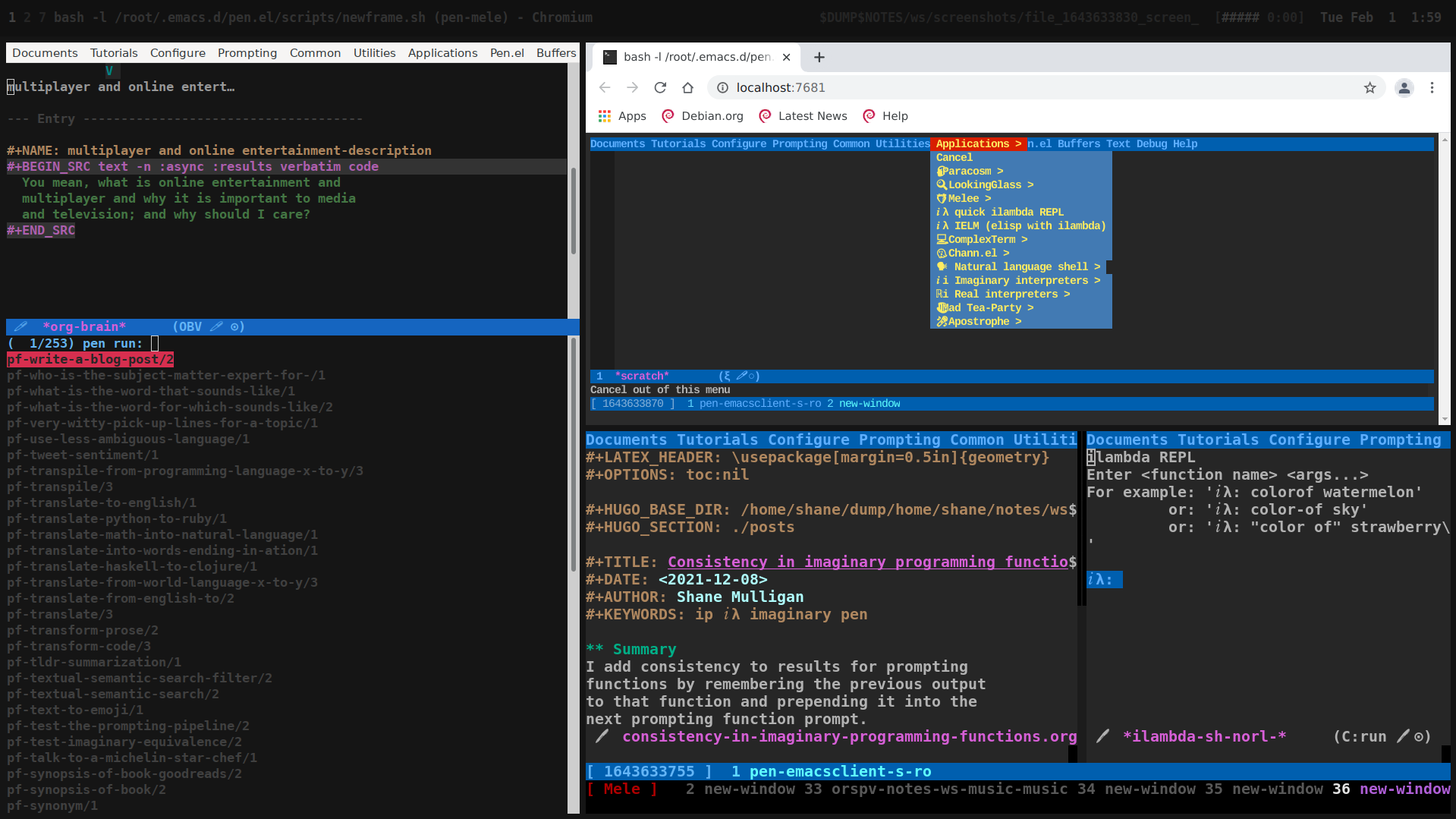Open Prompting menu in left Emacs frame
The height and width of the screenshot is (819, 1456).
pos(247,52)
